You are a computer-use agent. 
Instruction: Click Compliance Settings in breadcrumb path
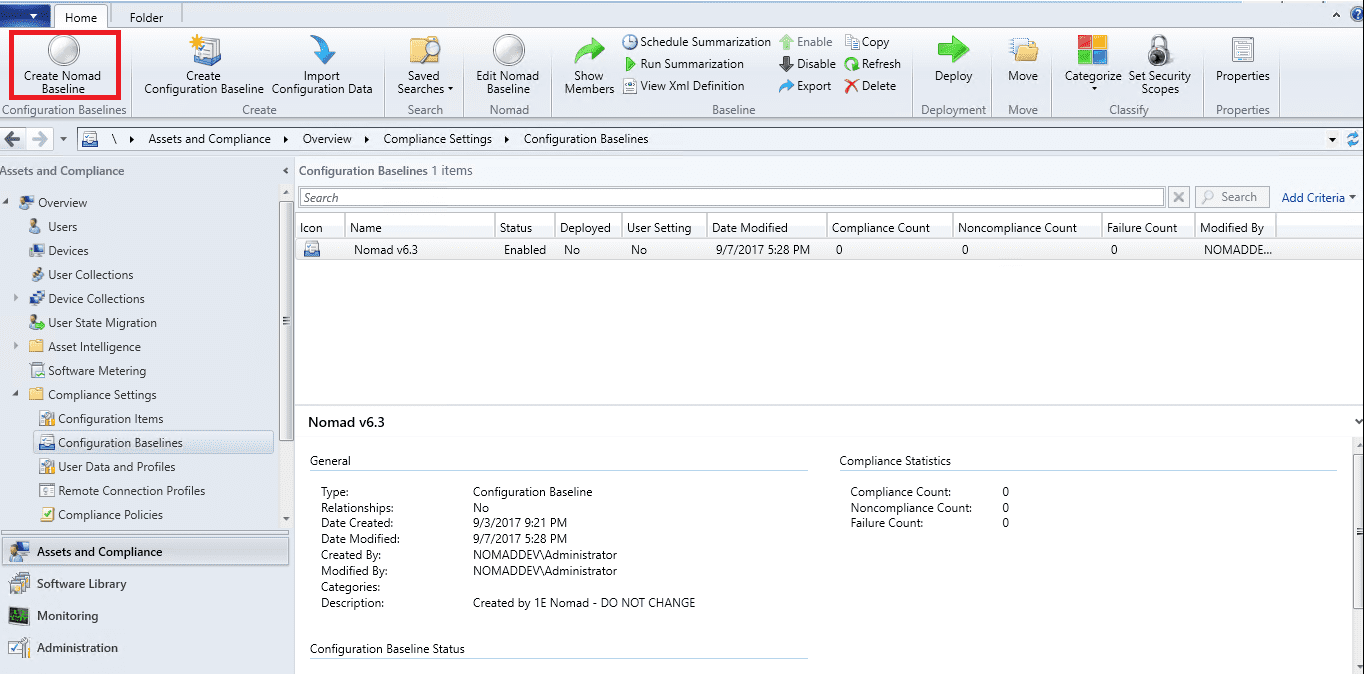[438, 139]
